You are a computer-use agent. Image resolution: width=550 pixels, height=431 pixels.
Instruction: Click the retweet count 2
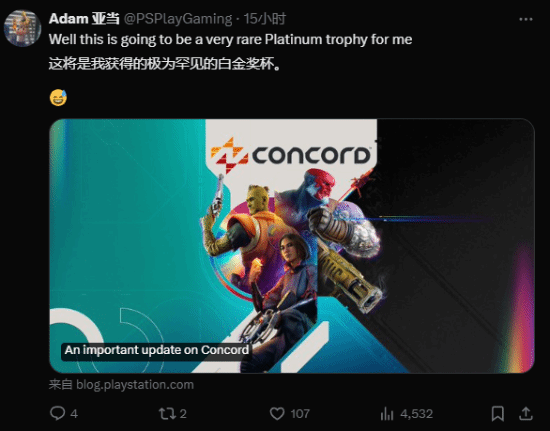pos(183,414)
